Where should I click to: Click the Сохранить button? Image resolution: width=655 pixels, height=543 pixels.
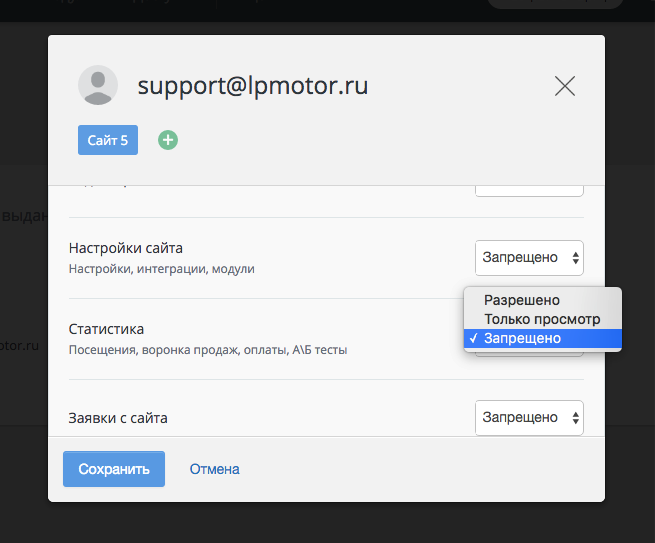click(x=114, y=469)
